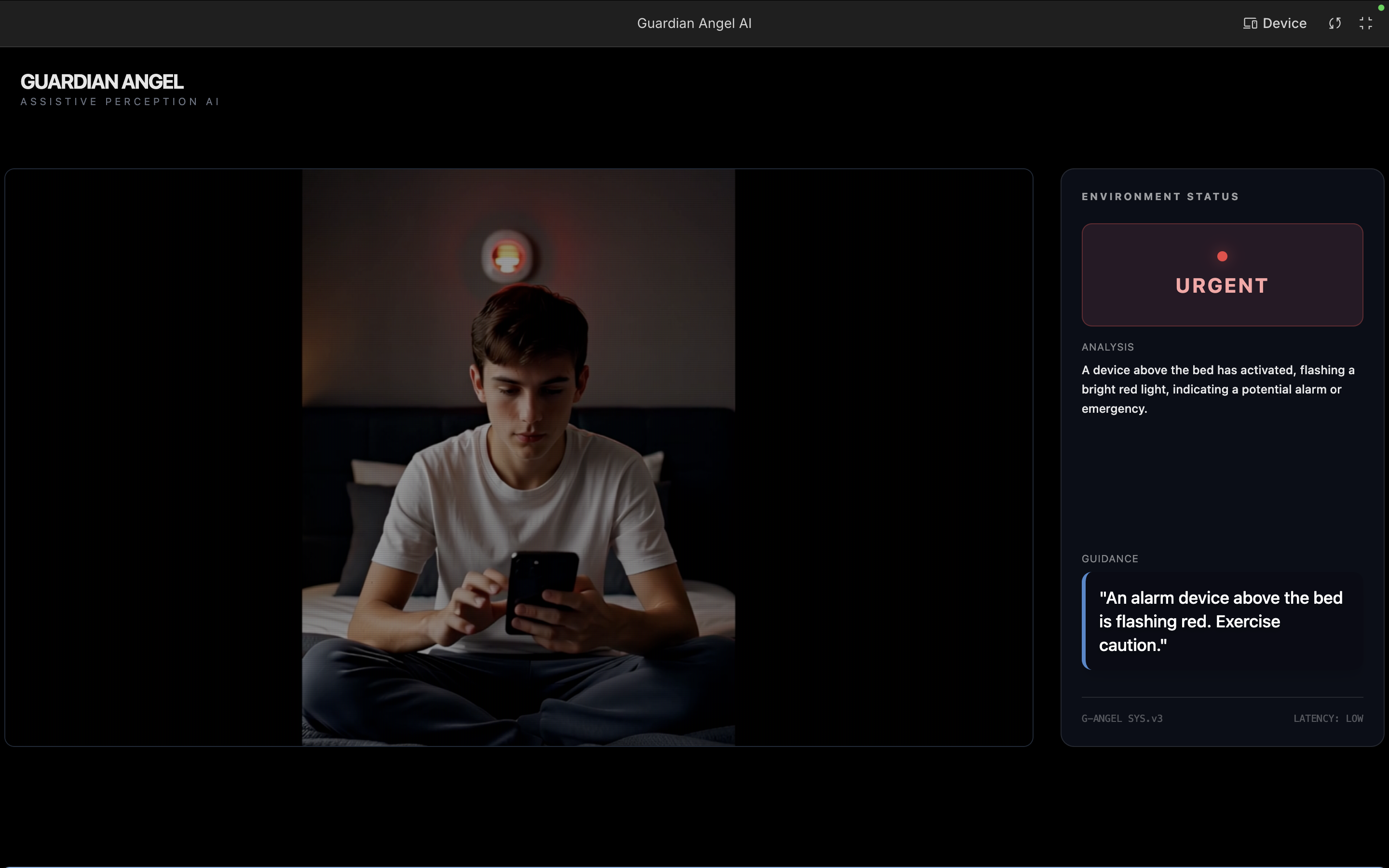This screenshot has height=868, width=1389.
Task: Click the G-ANGEL SYS.v3 footer text
Action: [x=1121, y=718]
